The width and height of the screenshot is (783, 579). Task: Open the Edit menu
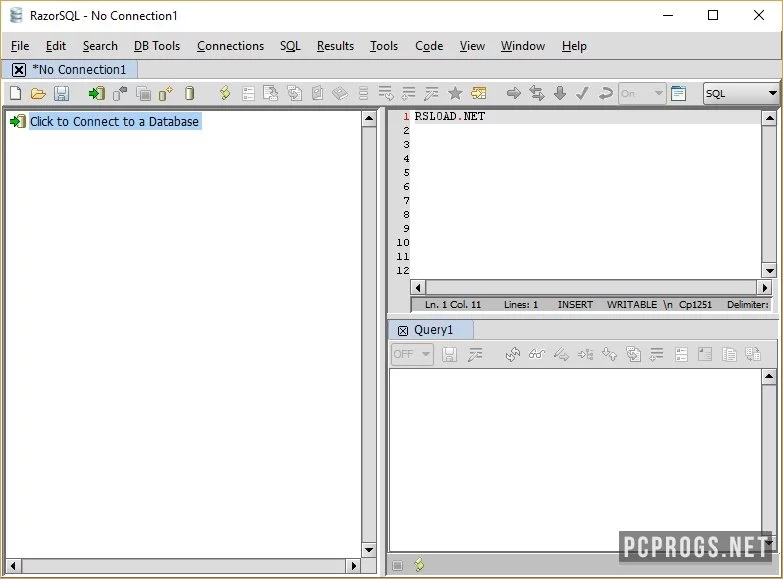(55, 46)
